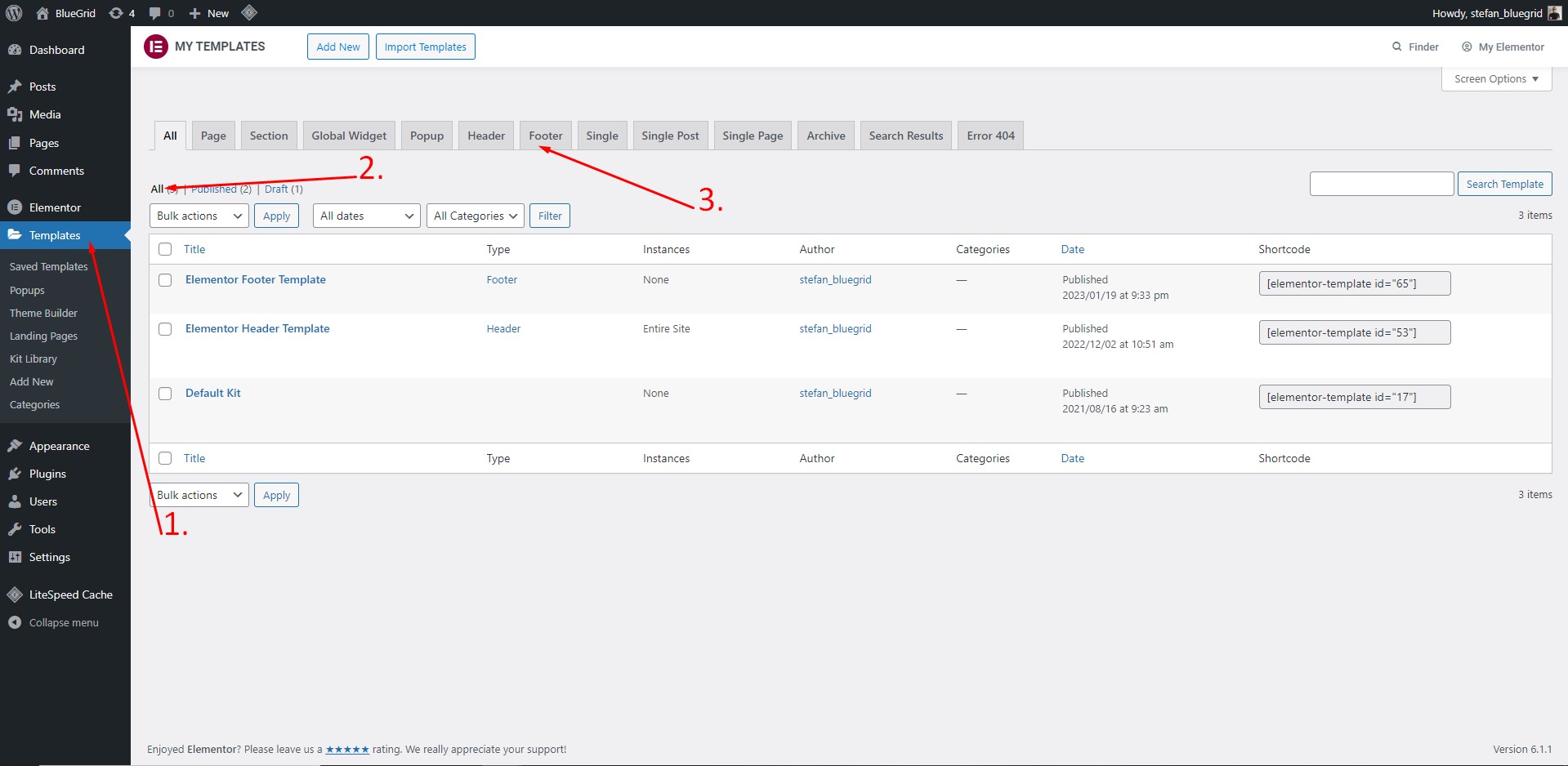1568x766 pixels.
Task: Click the updates icon showing 4
Action: tap(116, 13)
